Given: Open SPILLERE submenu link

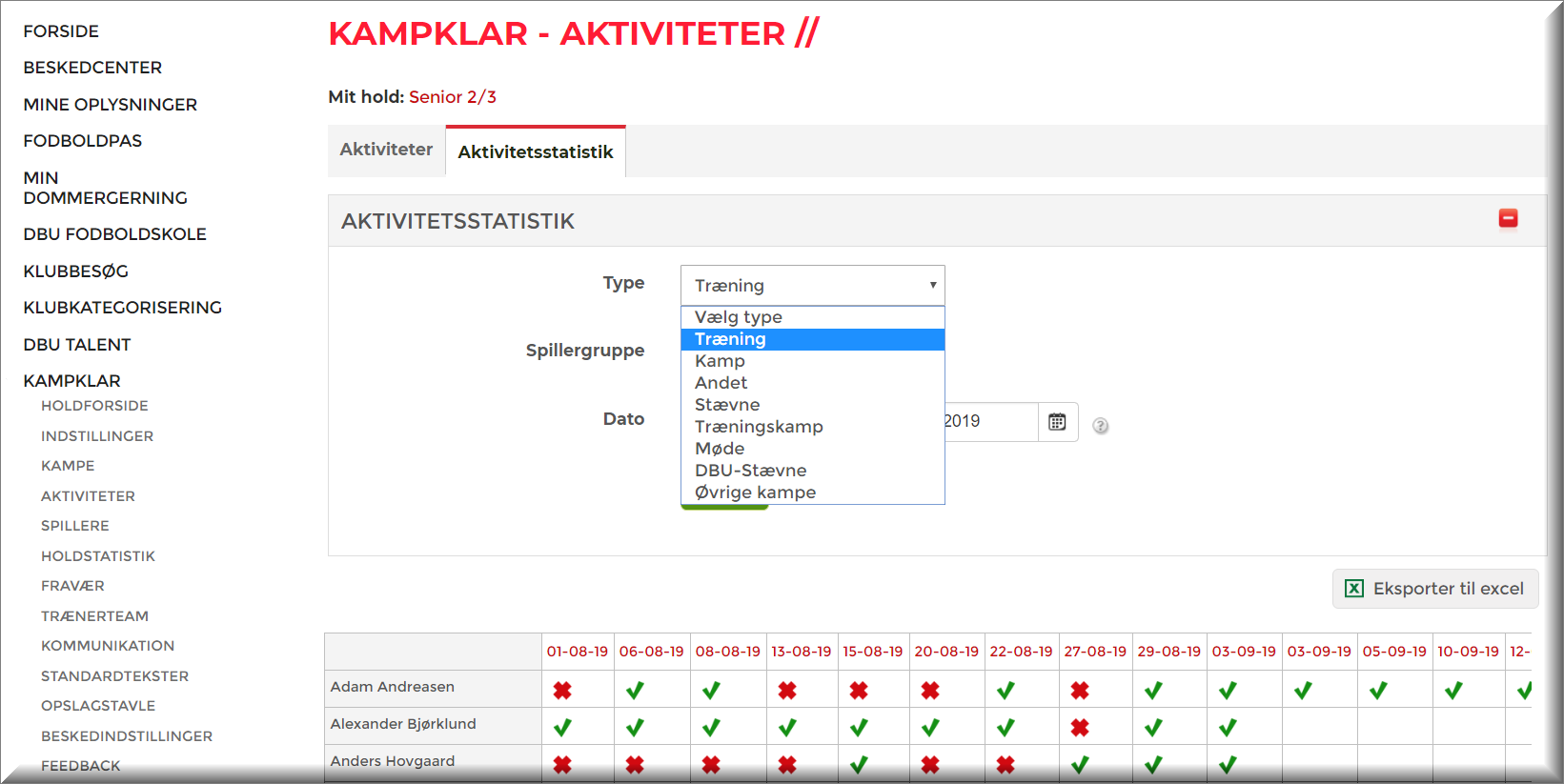Looking at the screenshot, I should coord(75,526).
